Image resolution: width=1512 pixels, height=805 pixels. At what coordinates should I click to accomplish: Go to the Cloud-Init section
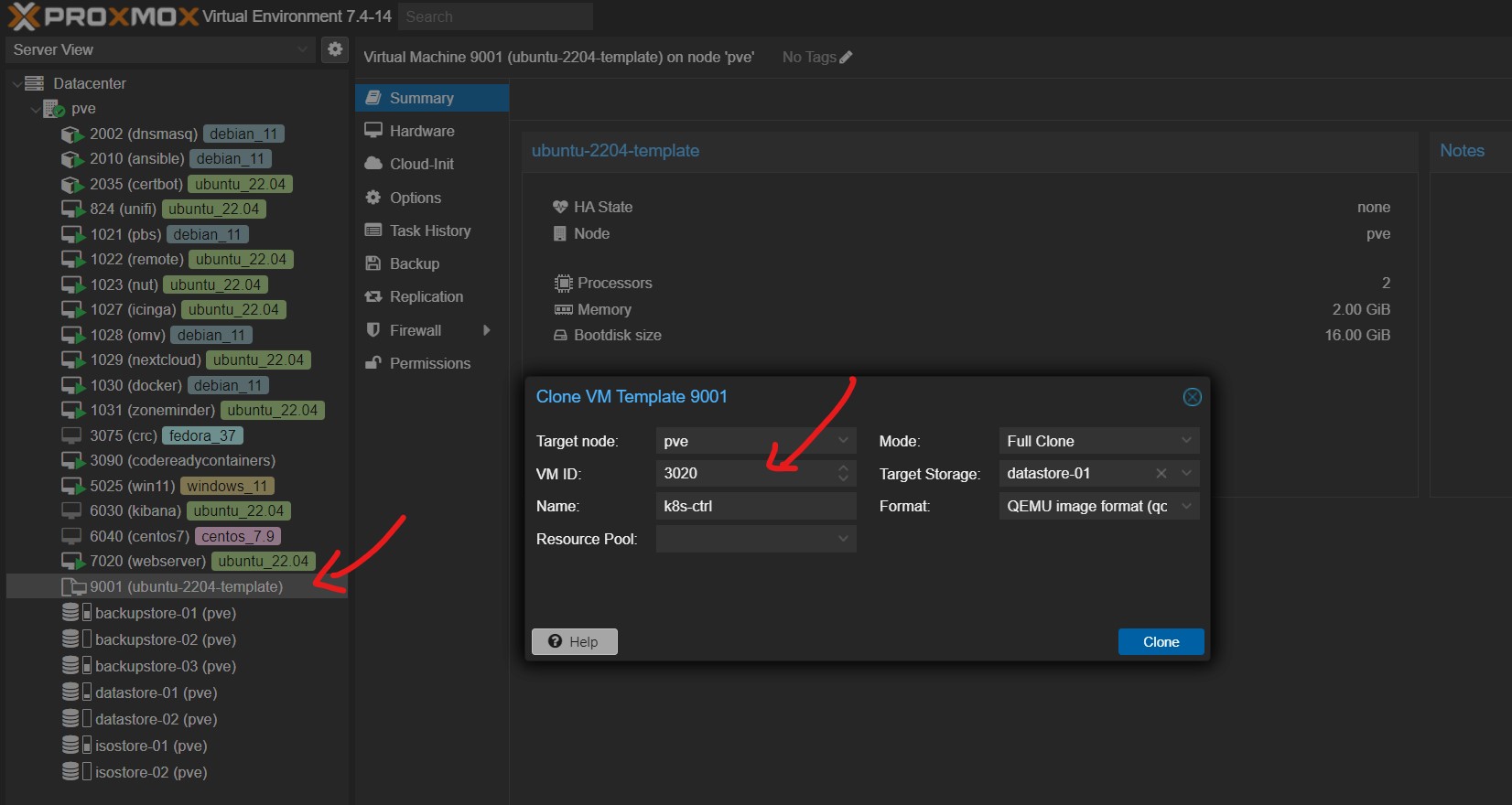click(x=422, y=164)
